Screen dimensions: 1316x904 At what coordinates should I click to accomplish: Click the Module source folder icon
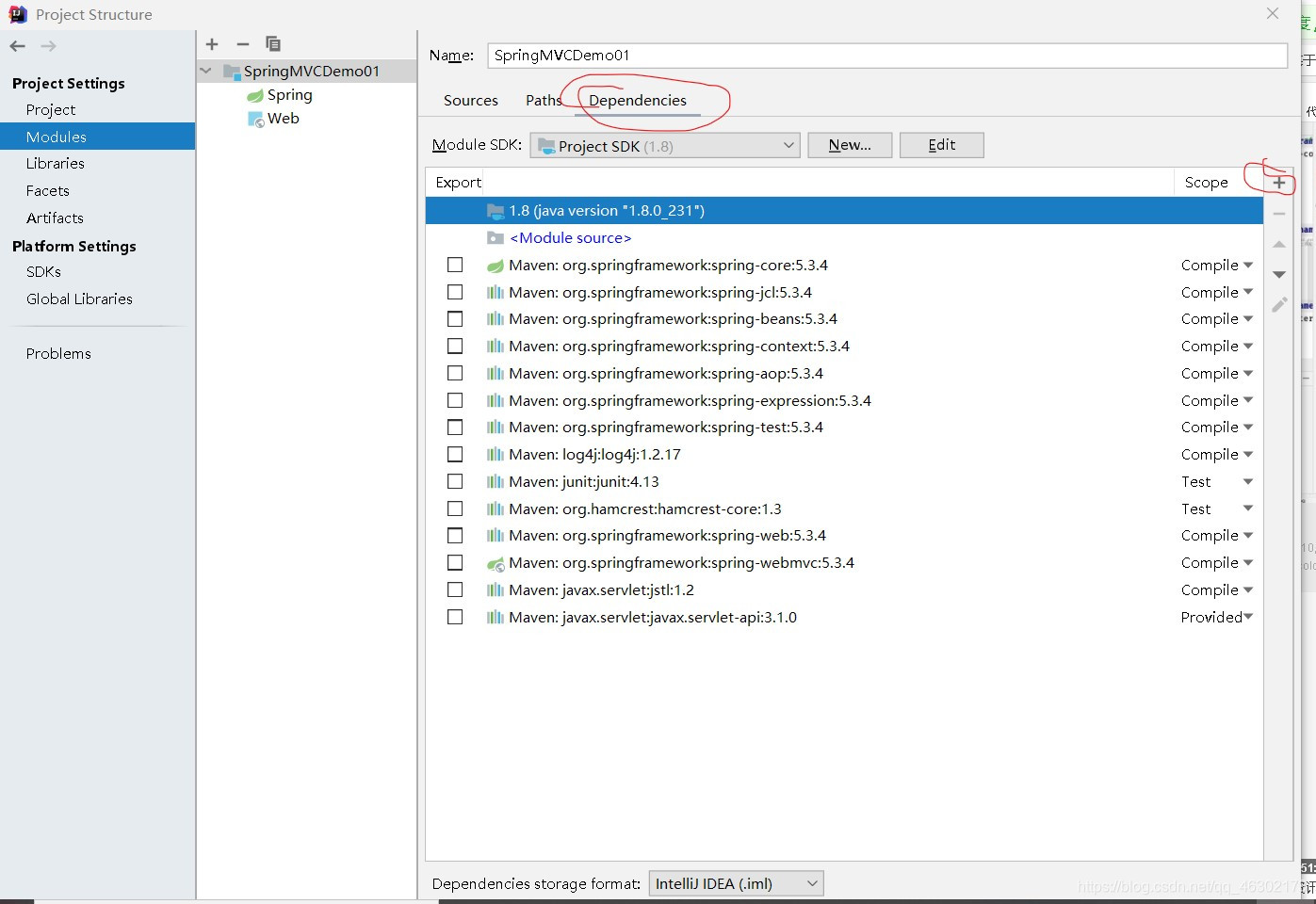[x=496, y=238]
